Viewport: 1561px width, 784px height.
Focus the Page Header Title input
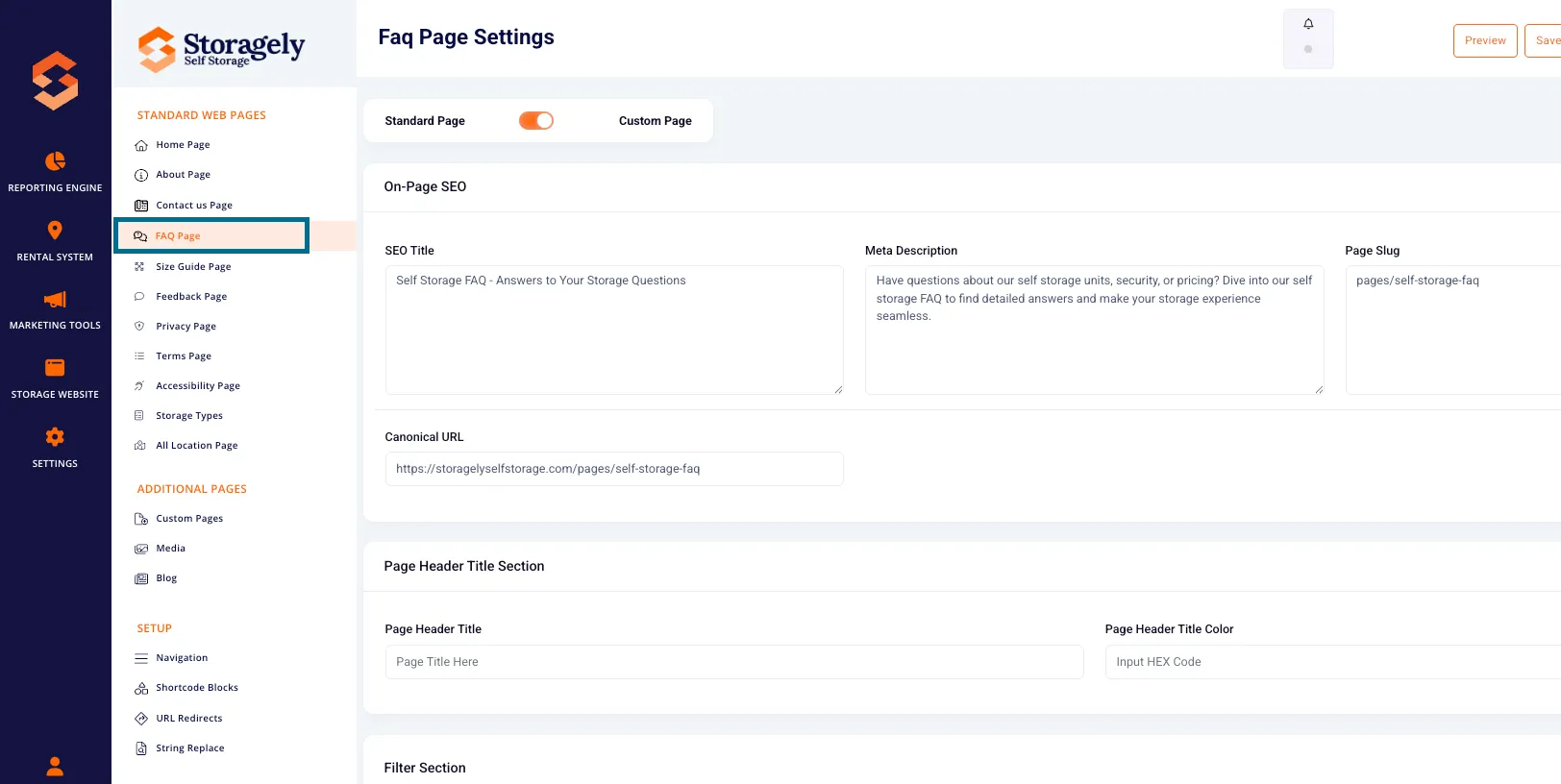[x=734, y=662]
